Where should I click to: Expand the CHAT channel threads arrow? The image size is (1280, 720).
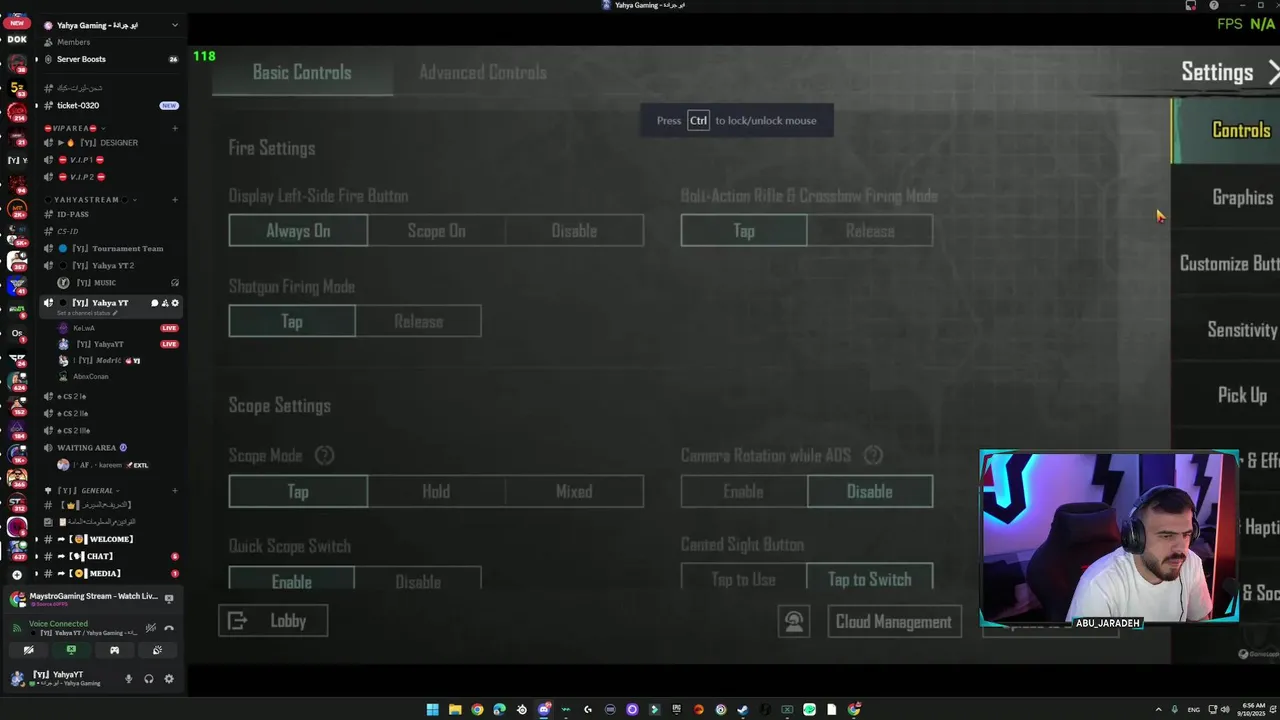[36, 556]
